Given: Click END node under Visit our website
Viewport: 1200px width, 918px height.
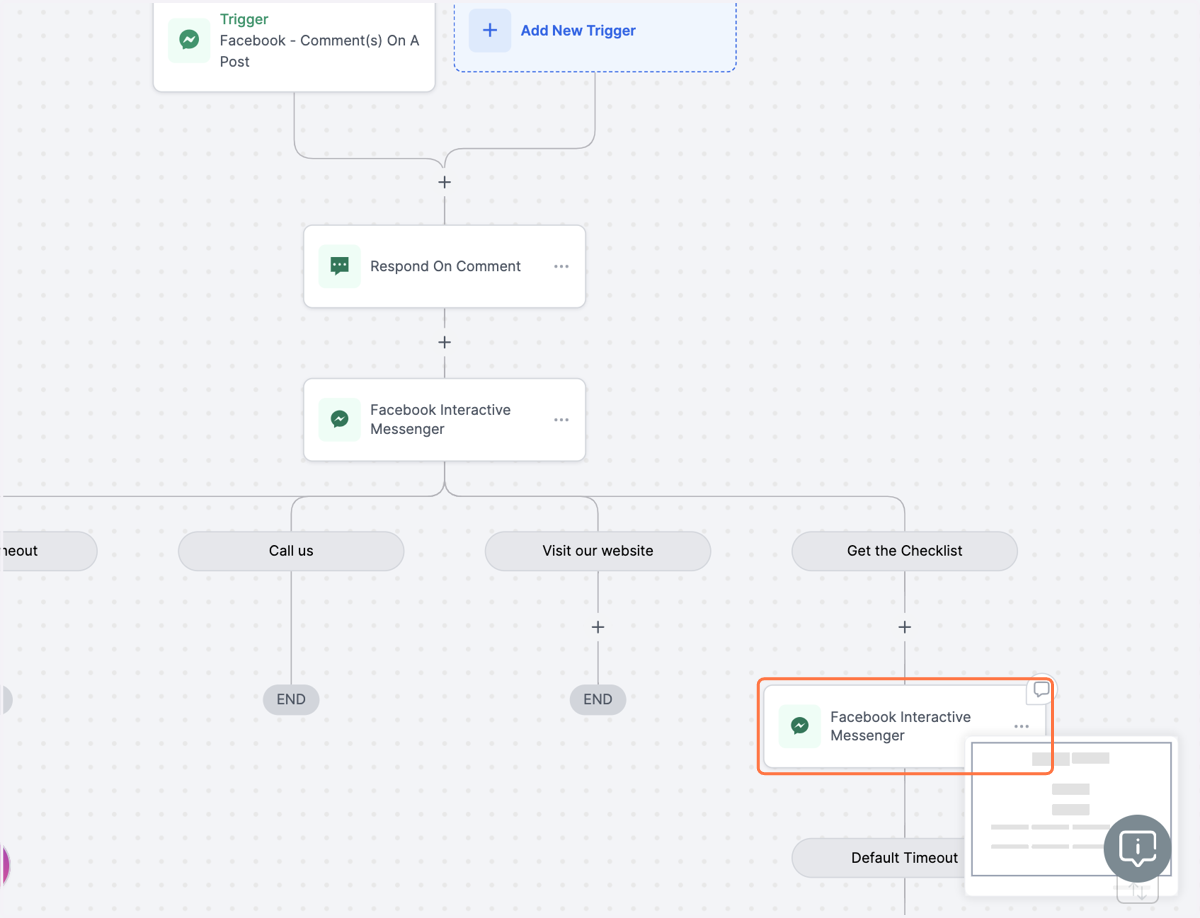Looking at the screenshot, I should [x=598, y=699].
